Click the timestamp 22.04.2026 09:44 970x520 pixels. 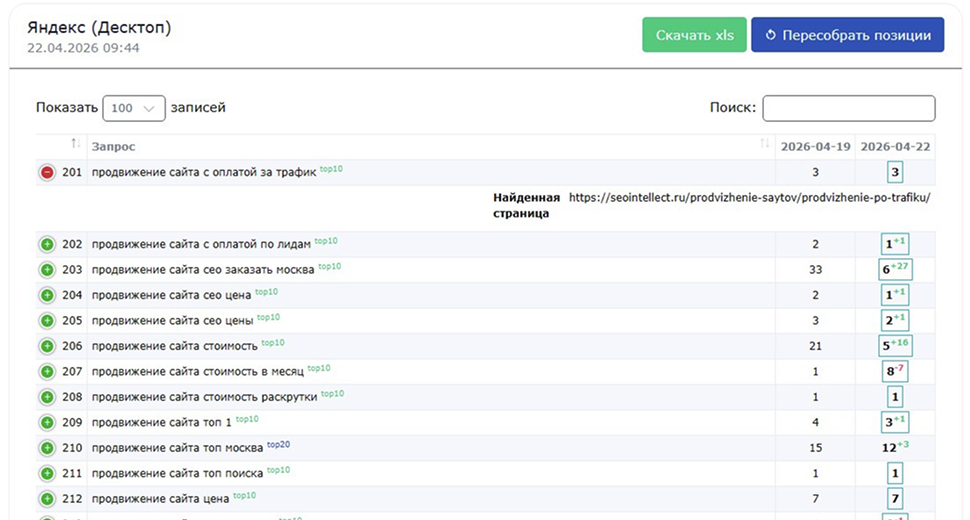[x=83, y=48]
